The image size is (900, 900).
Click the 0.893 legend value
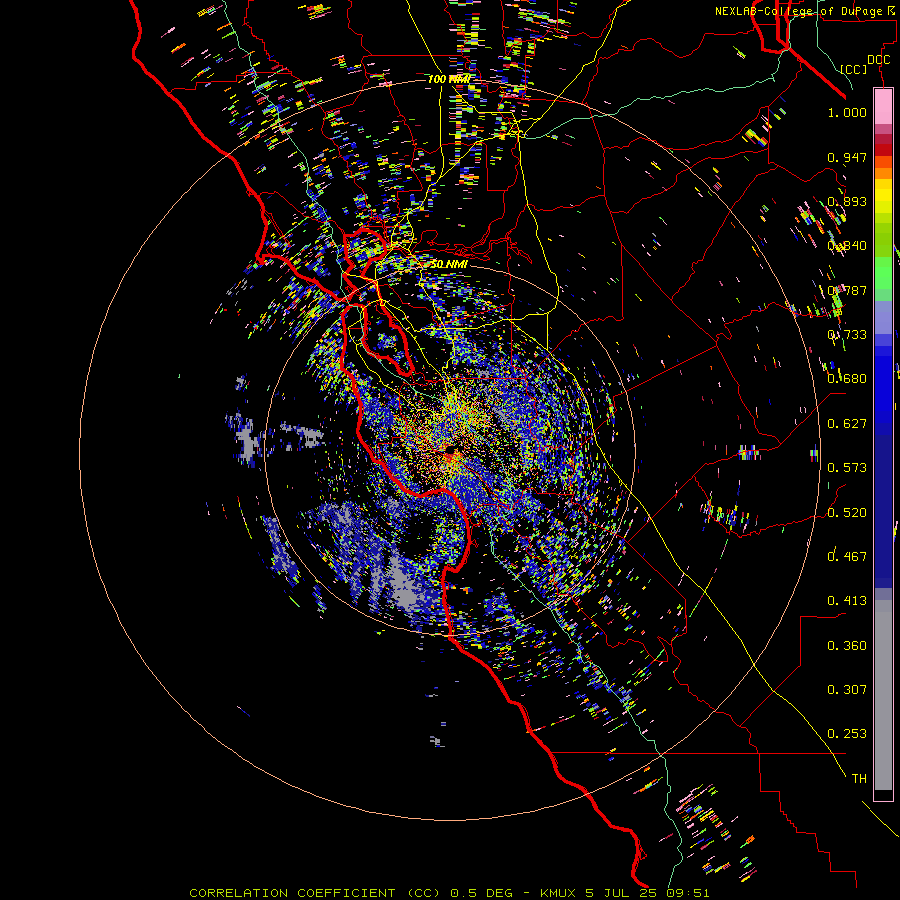tap(847, 201)
